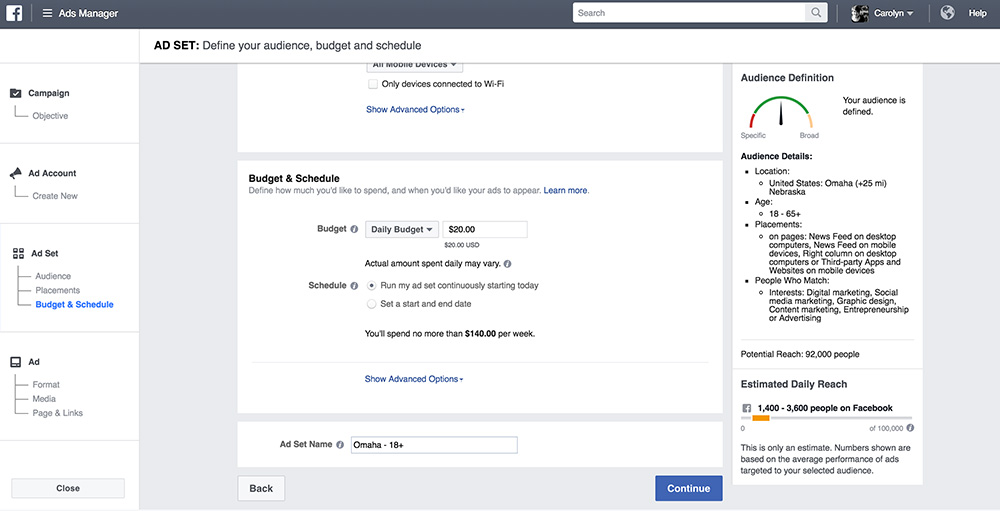This screenshot has width=1000, height=511.
Task: Enable Only devices connected to Wi-Fi
Action: coord(372,84)
